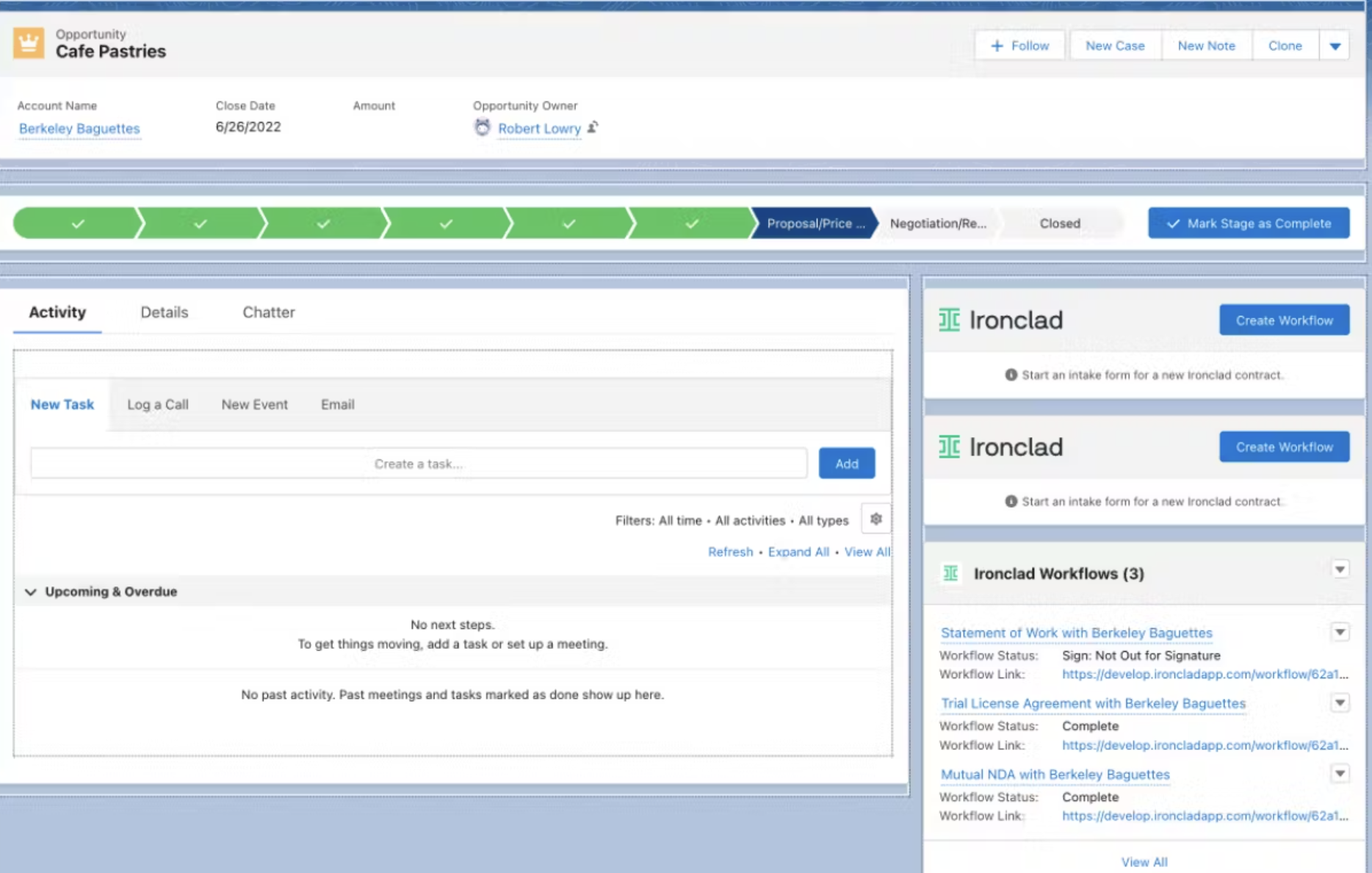Switch to the Details tab
Screen dimensions: 1372x873
[x=164, y=312]
